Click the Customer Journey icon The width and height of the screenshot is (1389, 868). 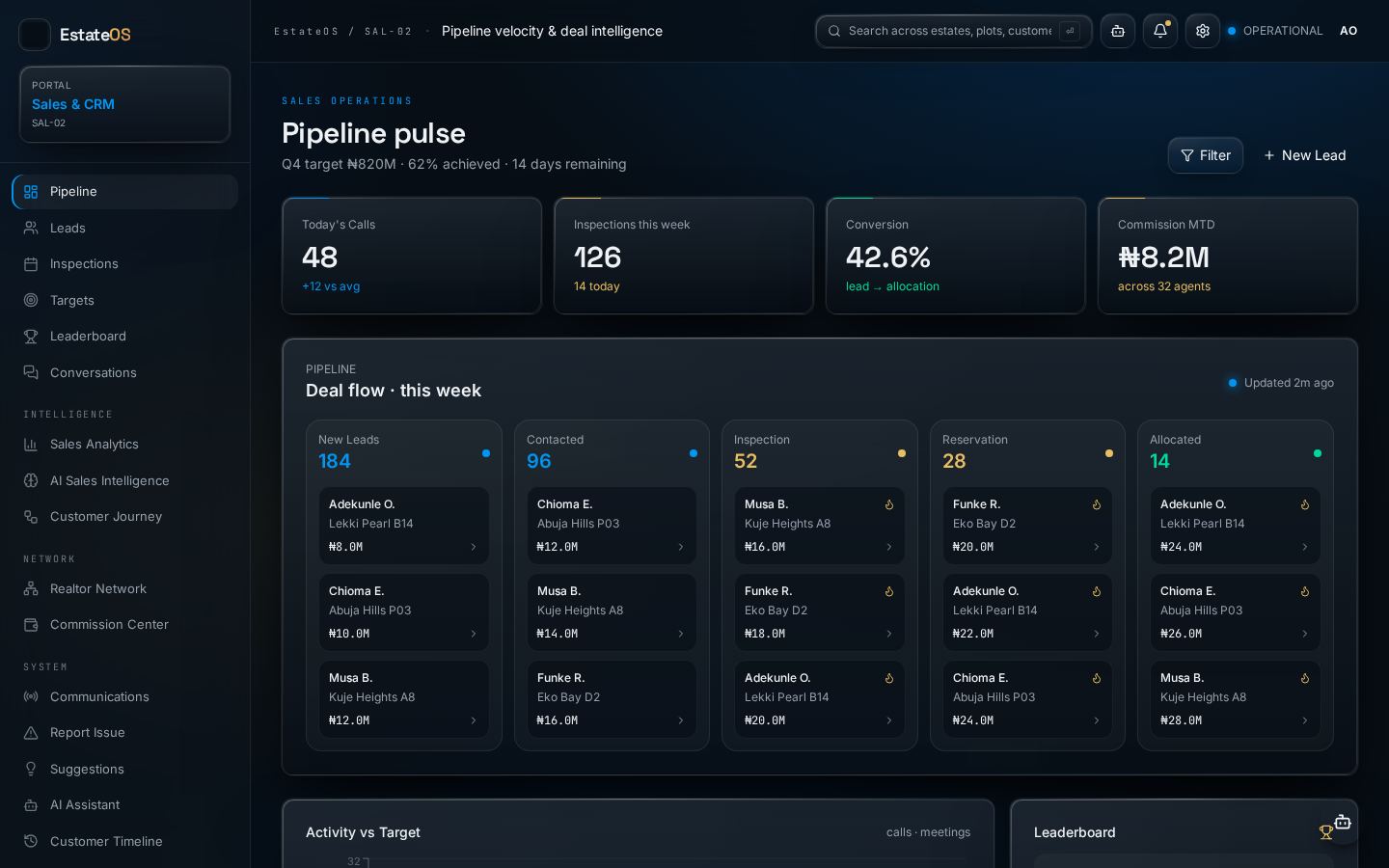pyautogui.click(x=31, y=517)
